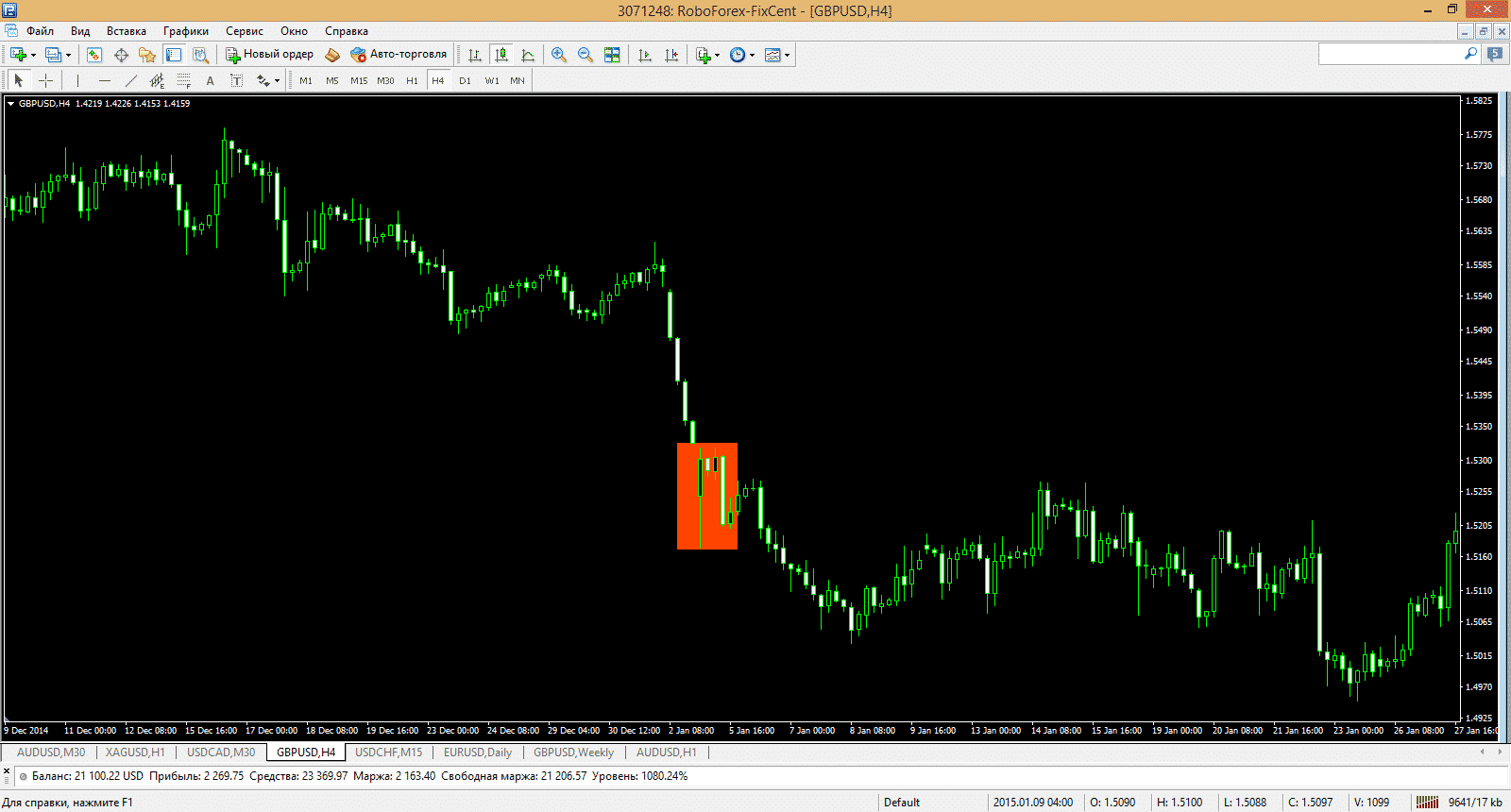Image resolution: width=1511 pixels, height=812 pixels.
Task: Expand the Periodicity clock dropdown arrow
Action: click(752, 55)
